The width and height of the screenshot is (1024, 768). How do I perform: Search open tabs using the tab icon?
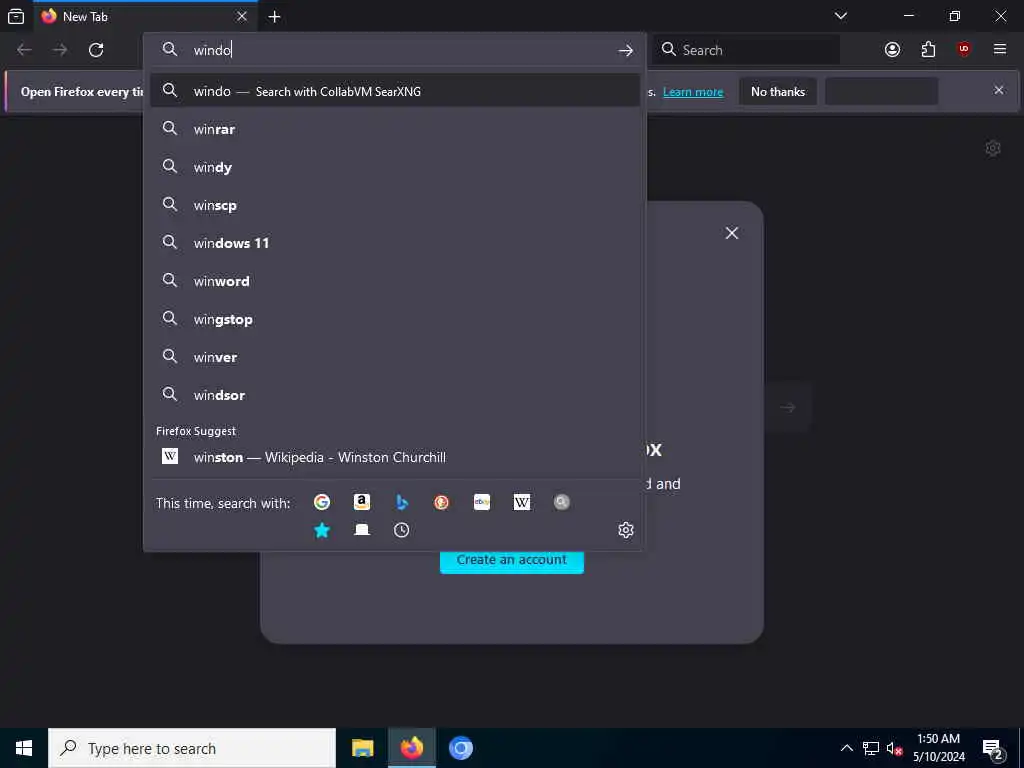[362, 530]
